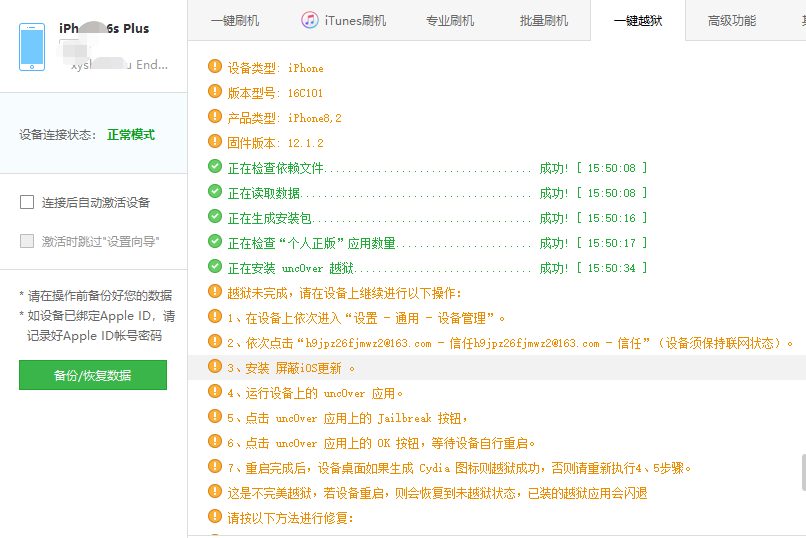Switch to 一键刷机 tab

pos(235,21)
